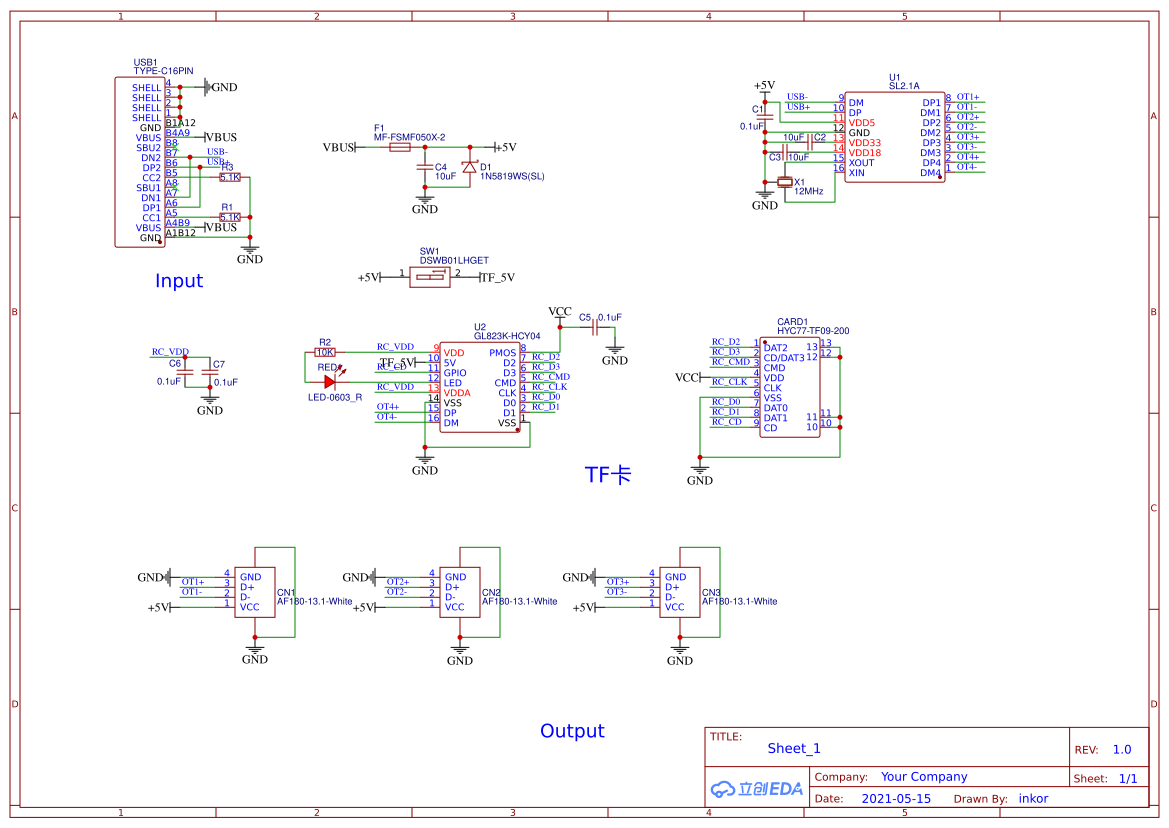Select the X1 12MHz crystal symbol
Image resolution: width=1169 pixels, height=828 pixels.
point(785,182)
